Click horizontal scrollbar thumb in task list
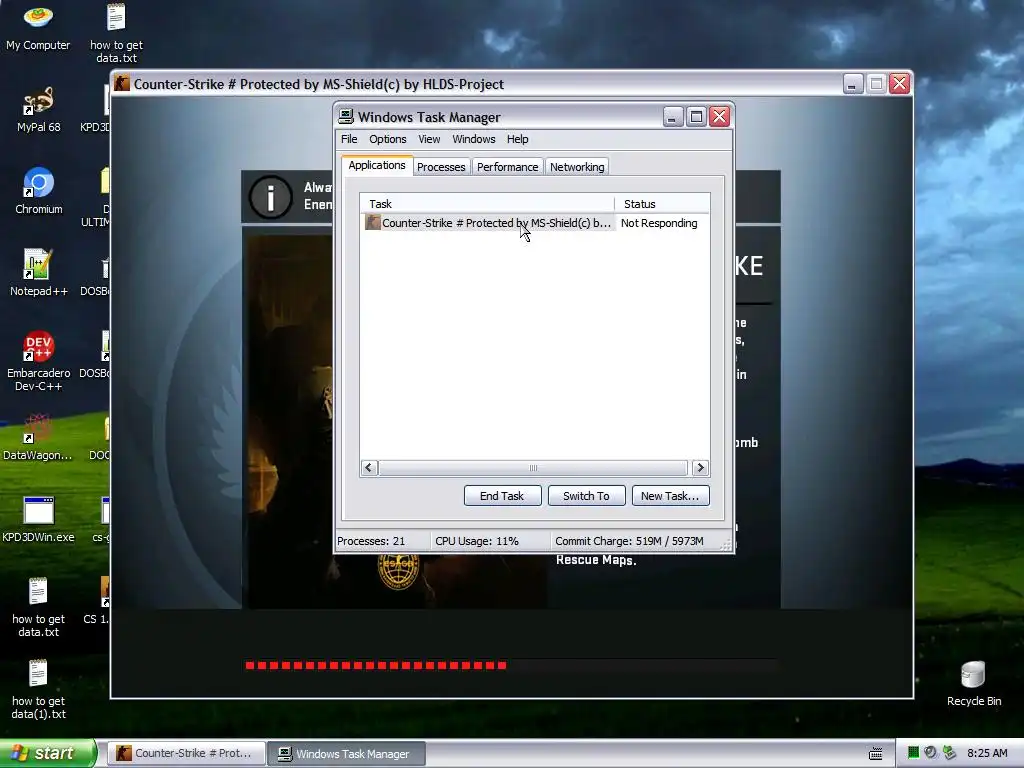 533,468
